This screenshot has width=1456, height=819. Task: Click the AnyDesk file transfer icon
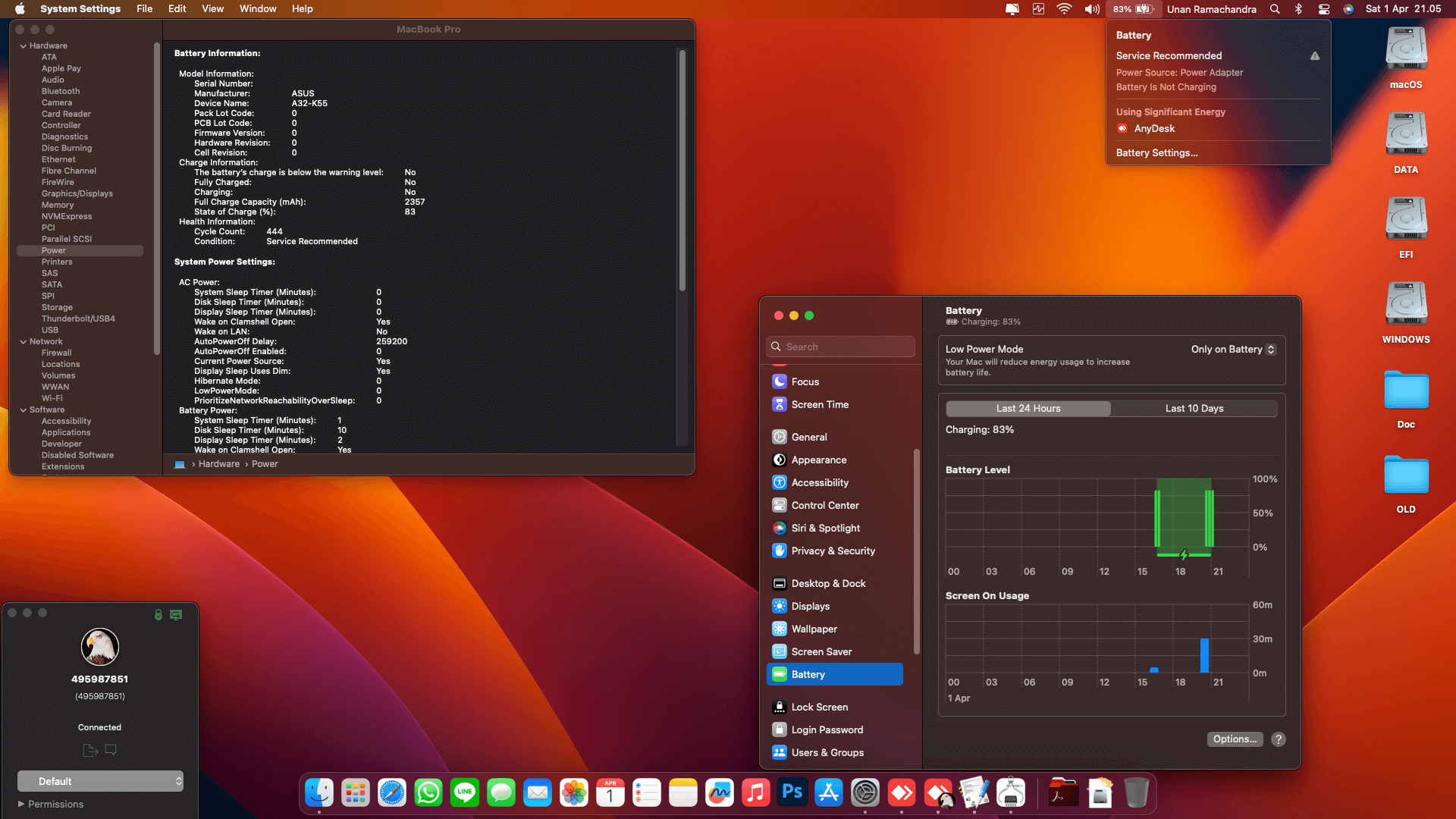(90, 750)
